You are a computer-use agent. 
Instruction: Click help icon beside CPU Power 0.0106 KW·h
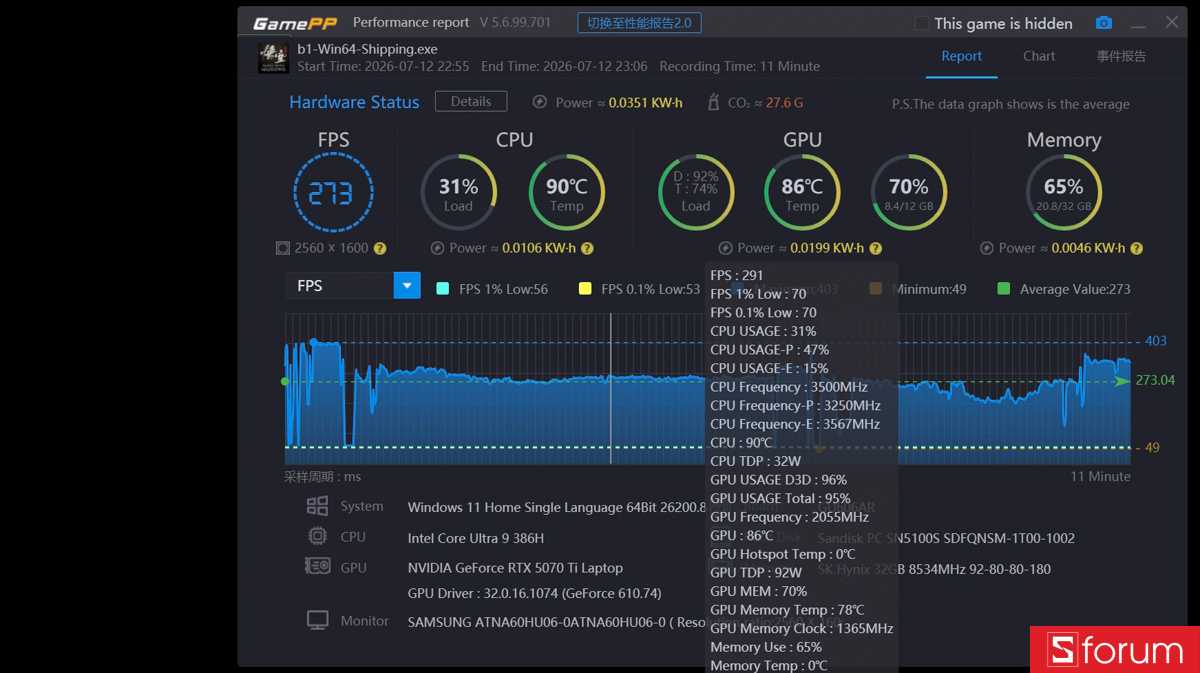(587, 248)
